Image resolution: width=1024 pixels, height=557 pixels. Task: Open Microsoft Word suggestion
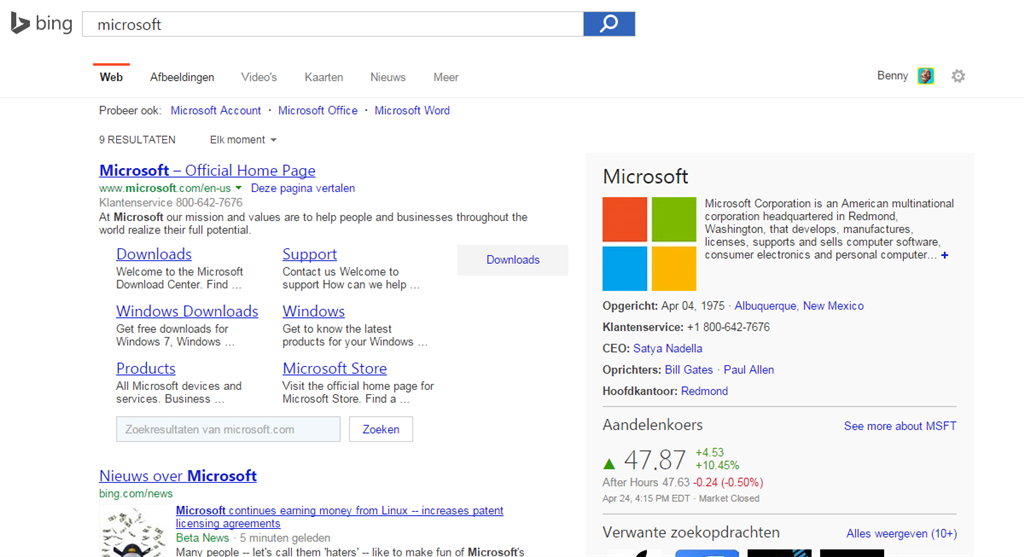point(412,110)
